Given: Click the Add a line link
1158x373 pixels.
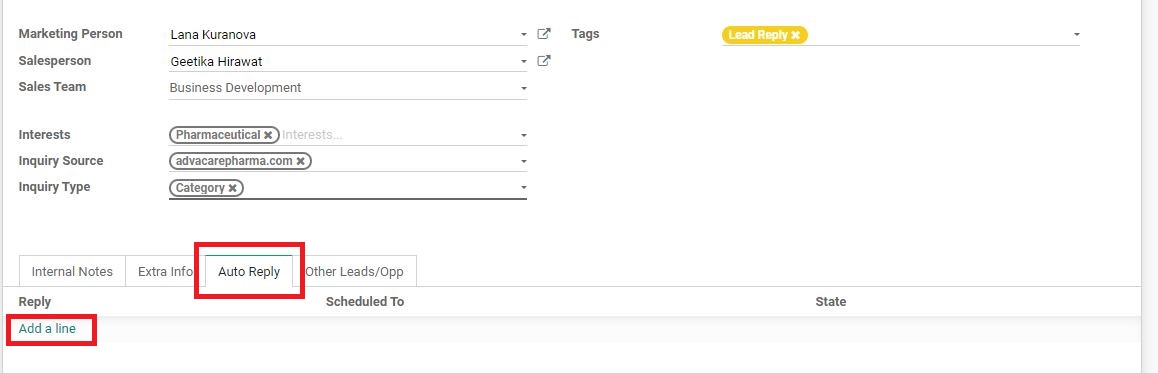Looking at the screenshot, I should 47,329.
